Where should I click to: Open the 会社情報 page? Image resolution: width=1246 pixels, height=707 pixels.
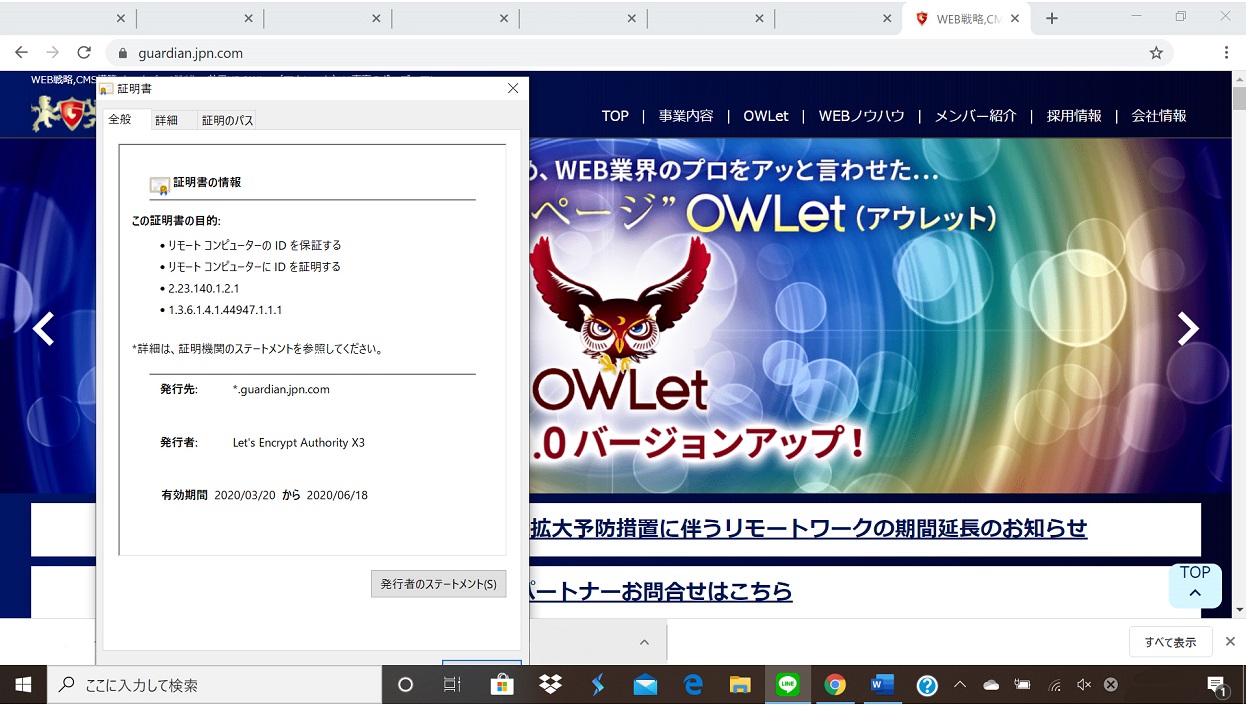tap(1159, 116)
